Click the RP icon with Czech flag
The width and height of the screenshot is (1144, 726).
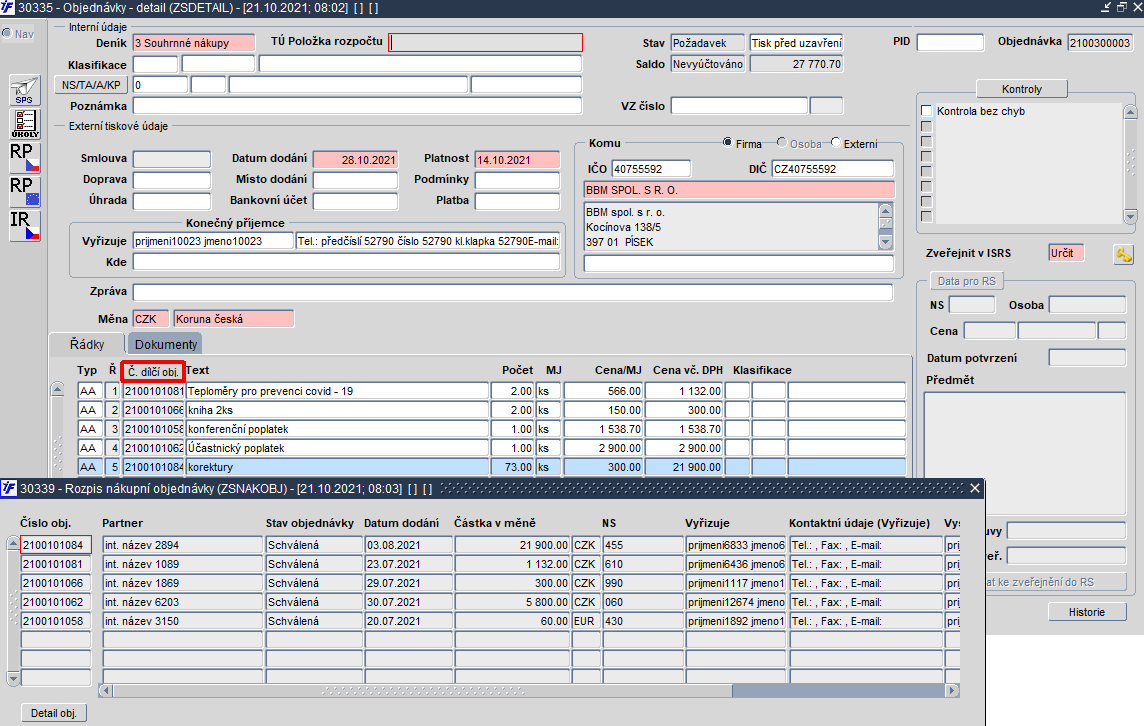point(24,157)
